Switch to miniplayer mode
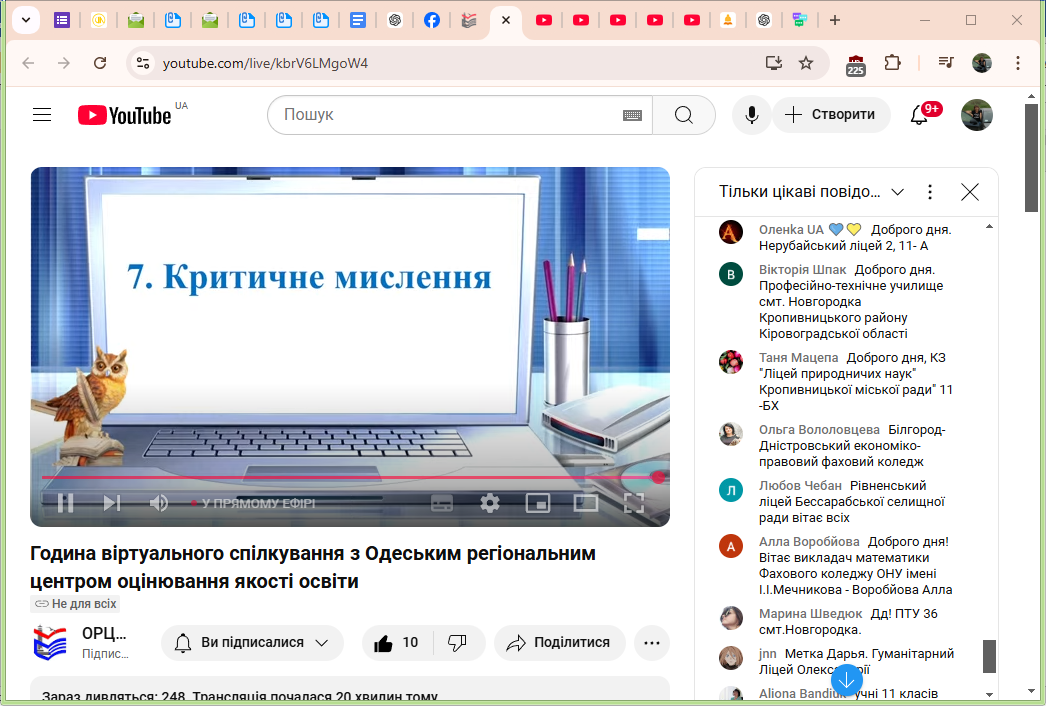This screenshot has width=1046, height=706. point(538,503)
